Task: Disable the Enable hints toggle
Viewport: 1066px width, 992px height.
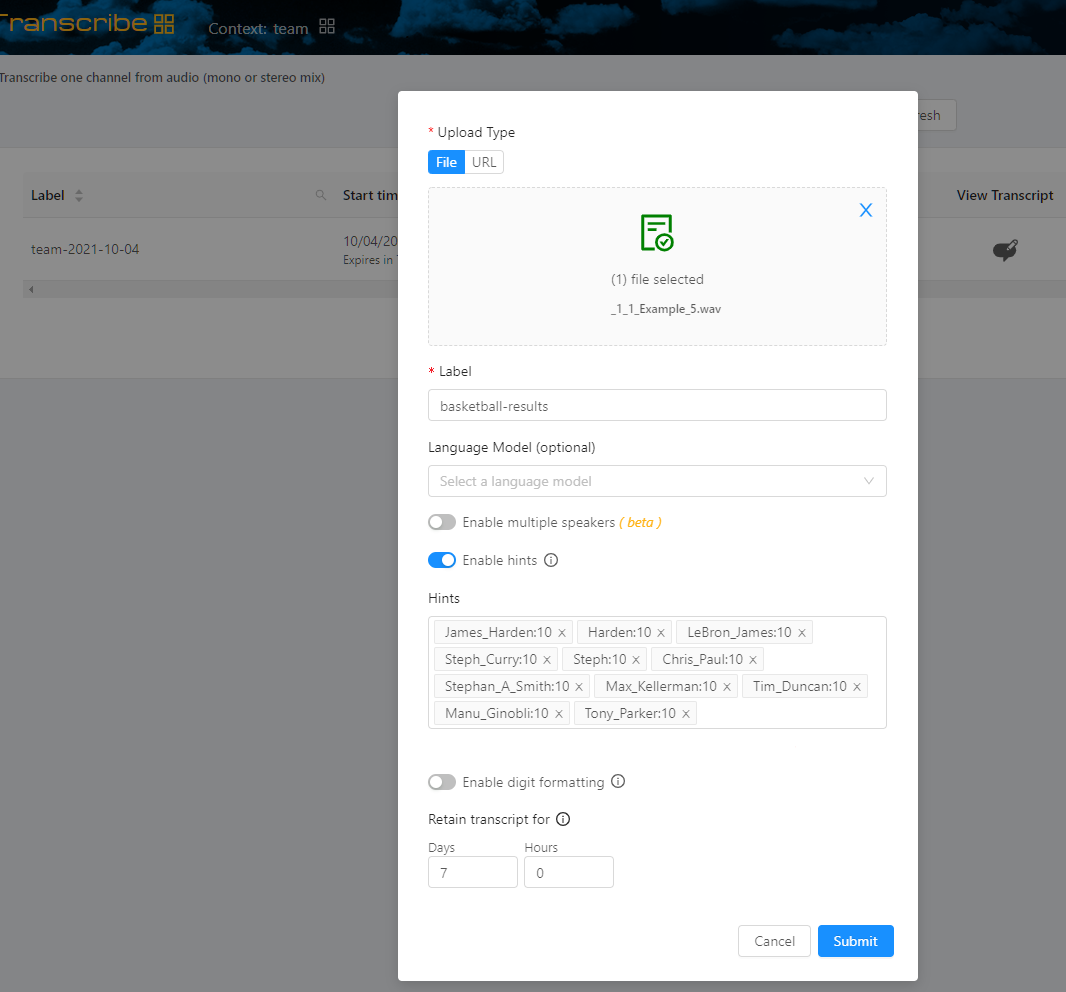Action: point(441,560)
